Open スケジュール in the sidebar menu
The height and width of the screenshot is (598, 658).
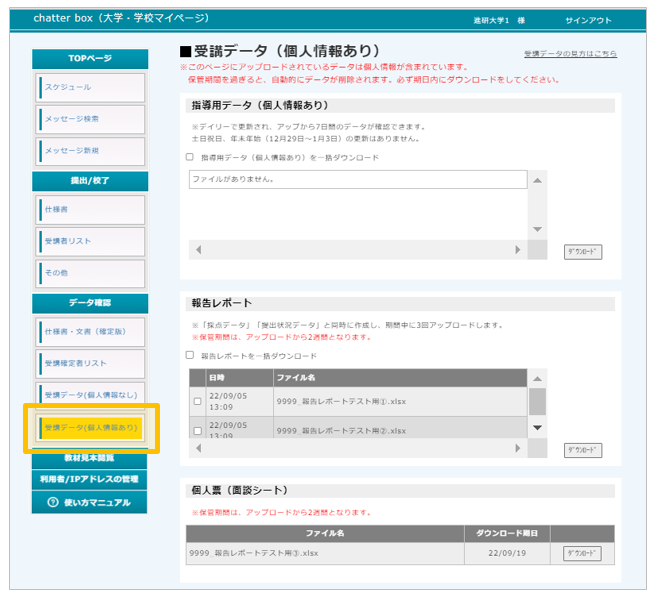coord(90,87)
